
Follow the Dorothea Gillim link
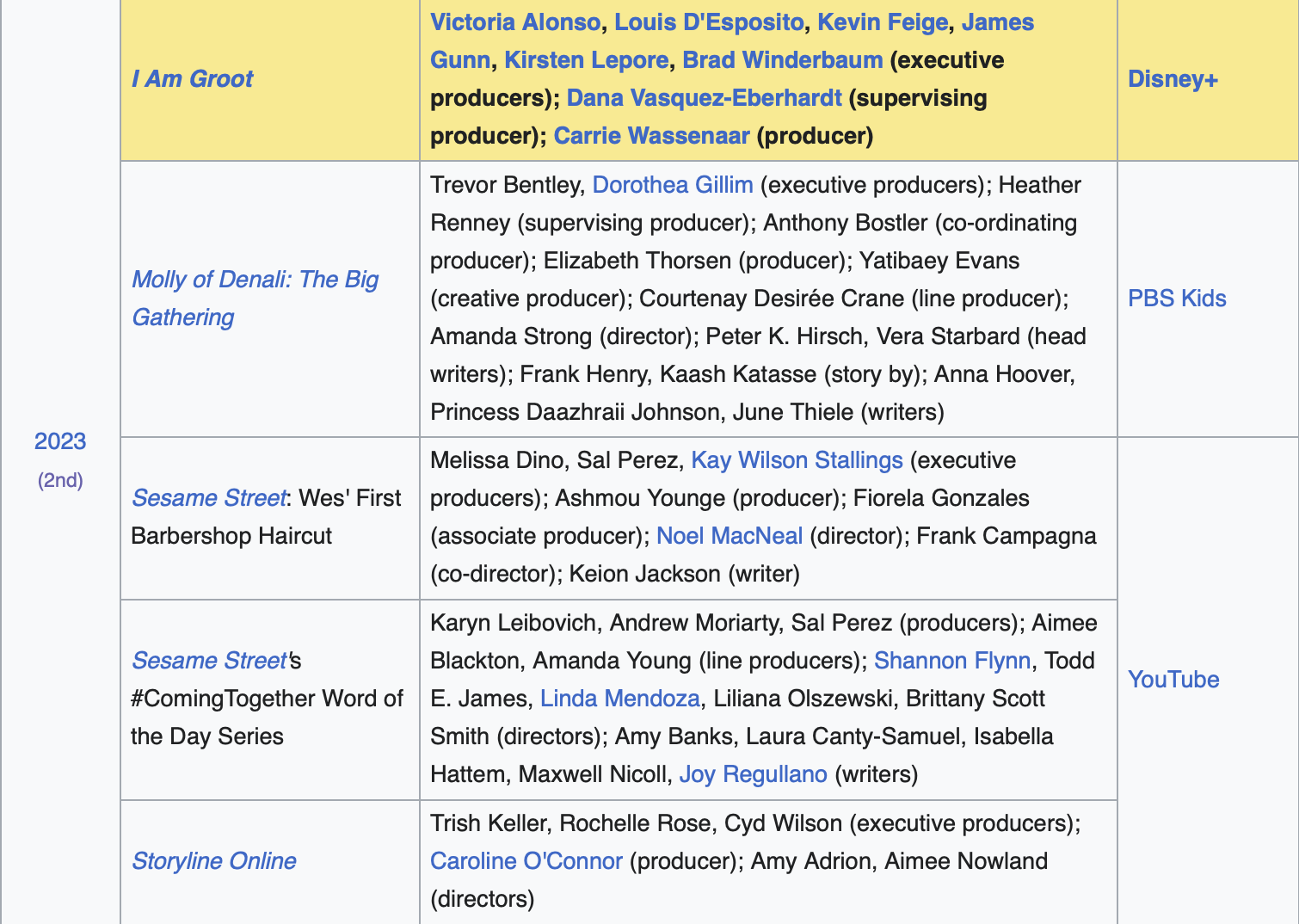pyautogui.click(x=673, y=185)
